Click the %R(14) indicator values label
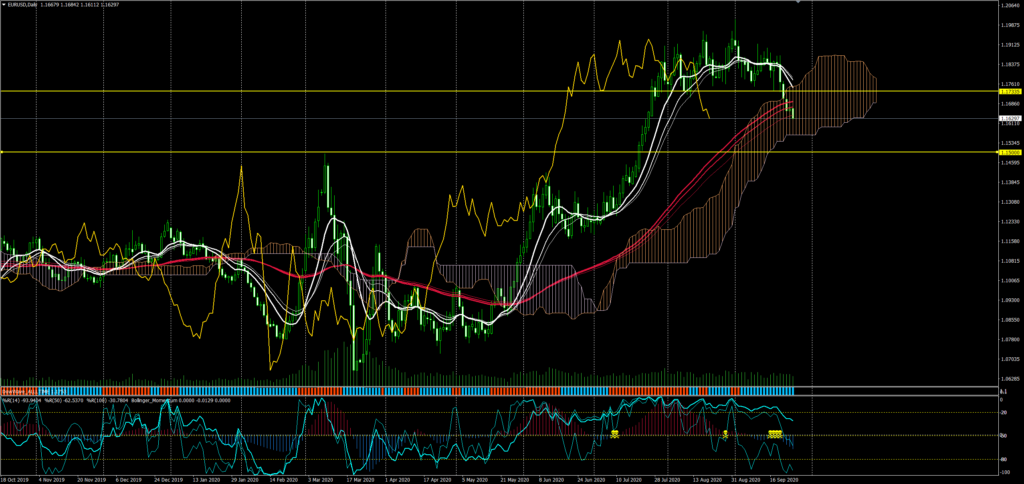This screenshot has width=1024, height=484. click(22, 401)
